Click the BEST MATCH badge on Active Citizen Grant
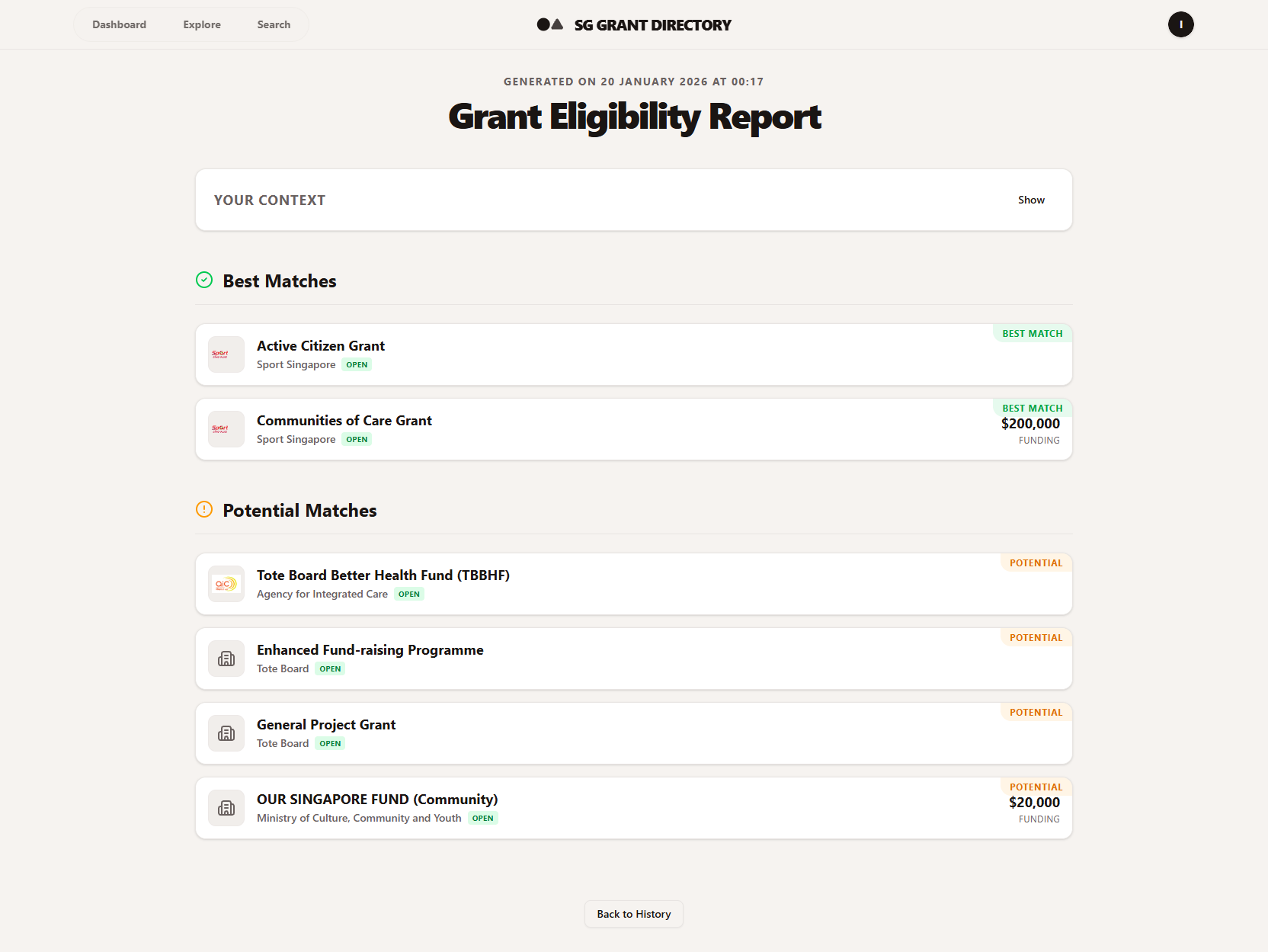The height and width of the screenshot is (952, 1268). pyautogui.click(x=1033, y=333)
